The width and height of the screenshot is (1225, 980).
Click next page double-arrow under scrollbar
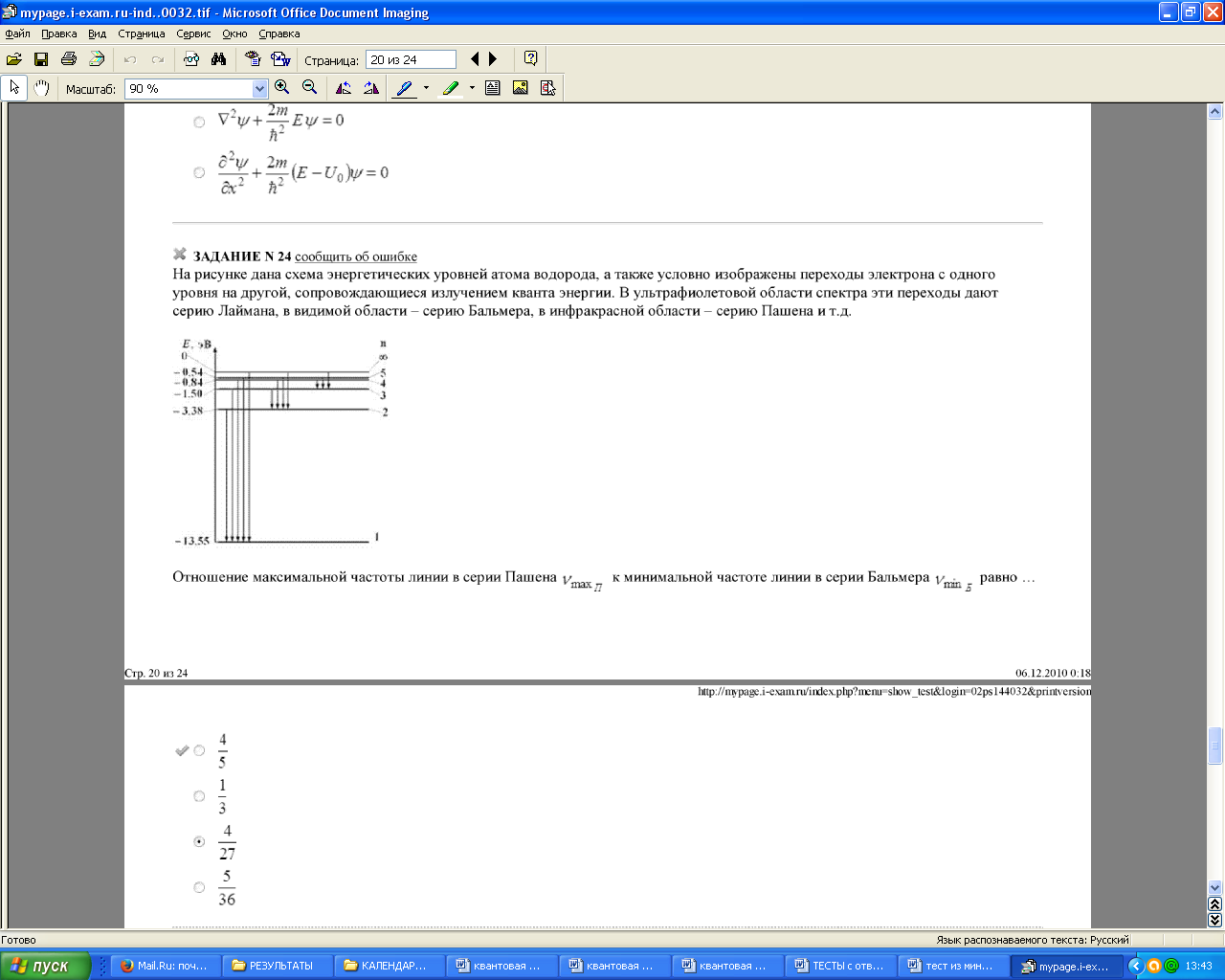point(1215,920)
